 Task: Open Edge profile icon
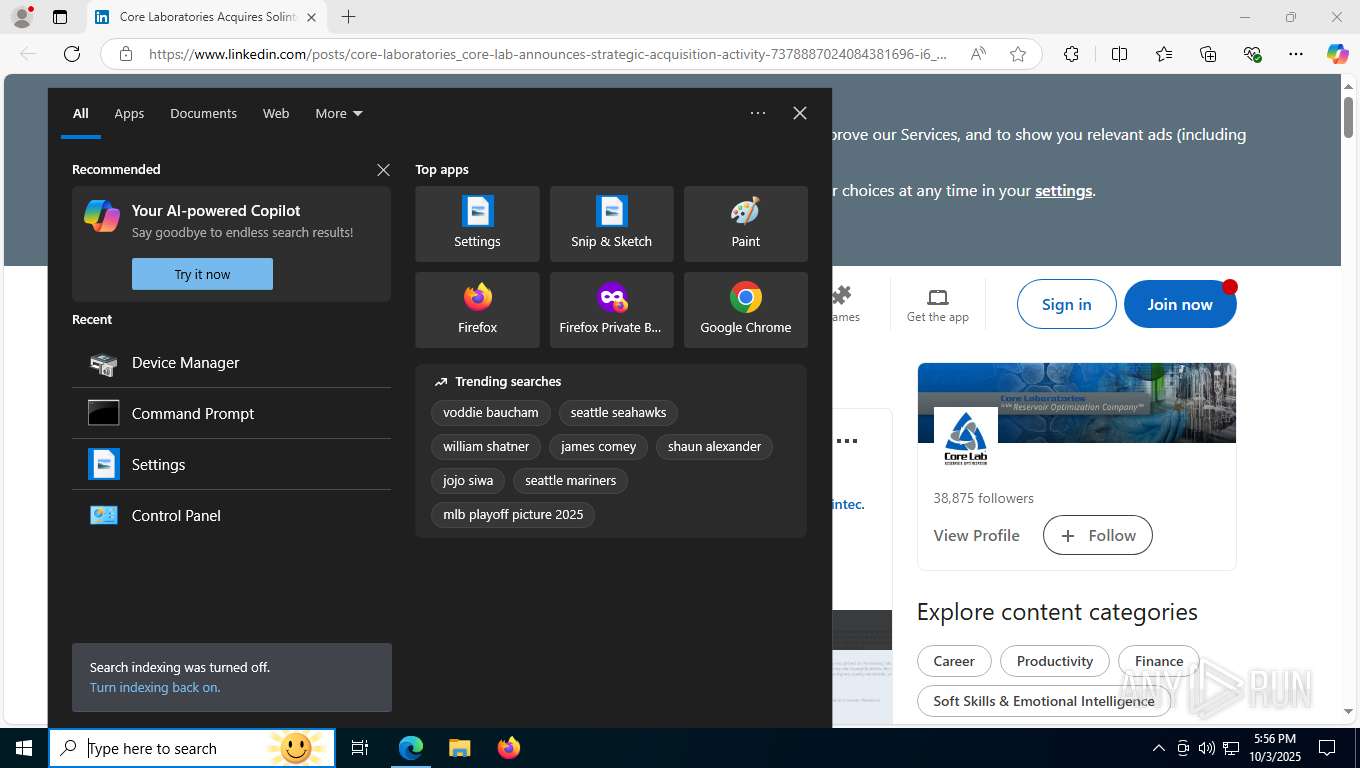[x=22, y=17]
